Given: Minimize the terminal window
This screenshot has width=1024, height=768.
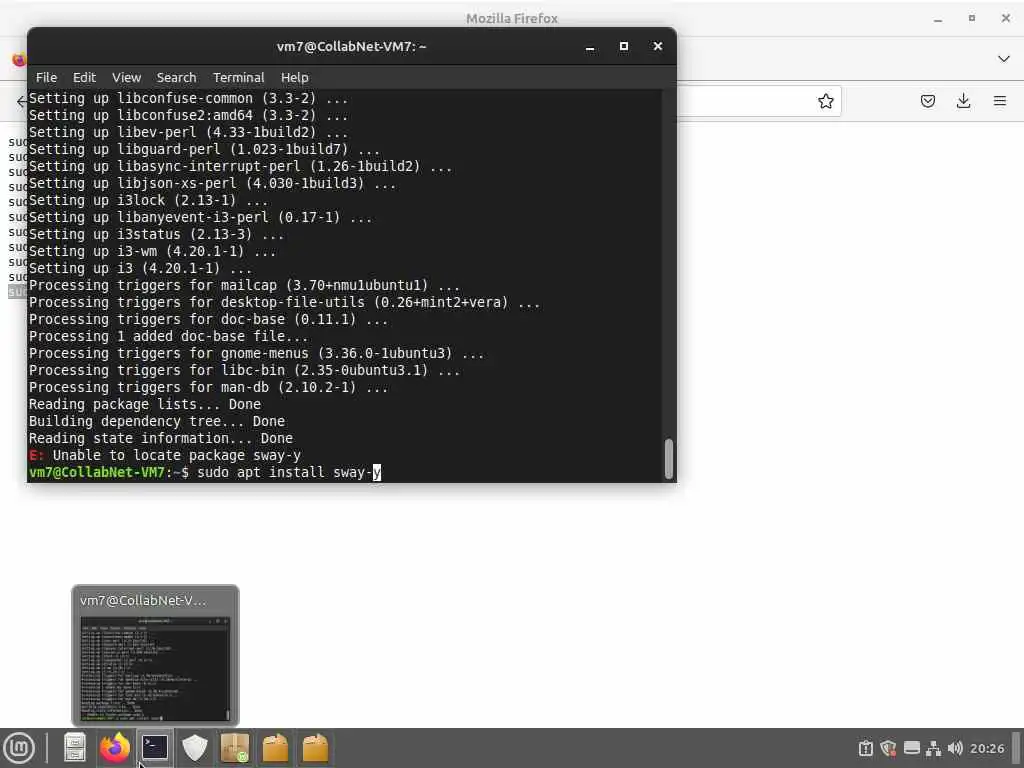Looking at the screenshot, I should tap(590, 46).
